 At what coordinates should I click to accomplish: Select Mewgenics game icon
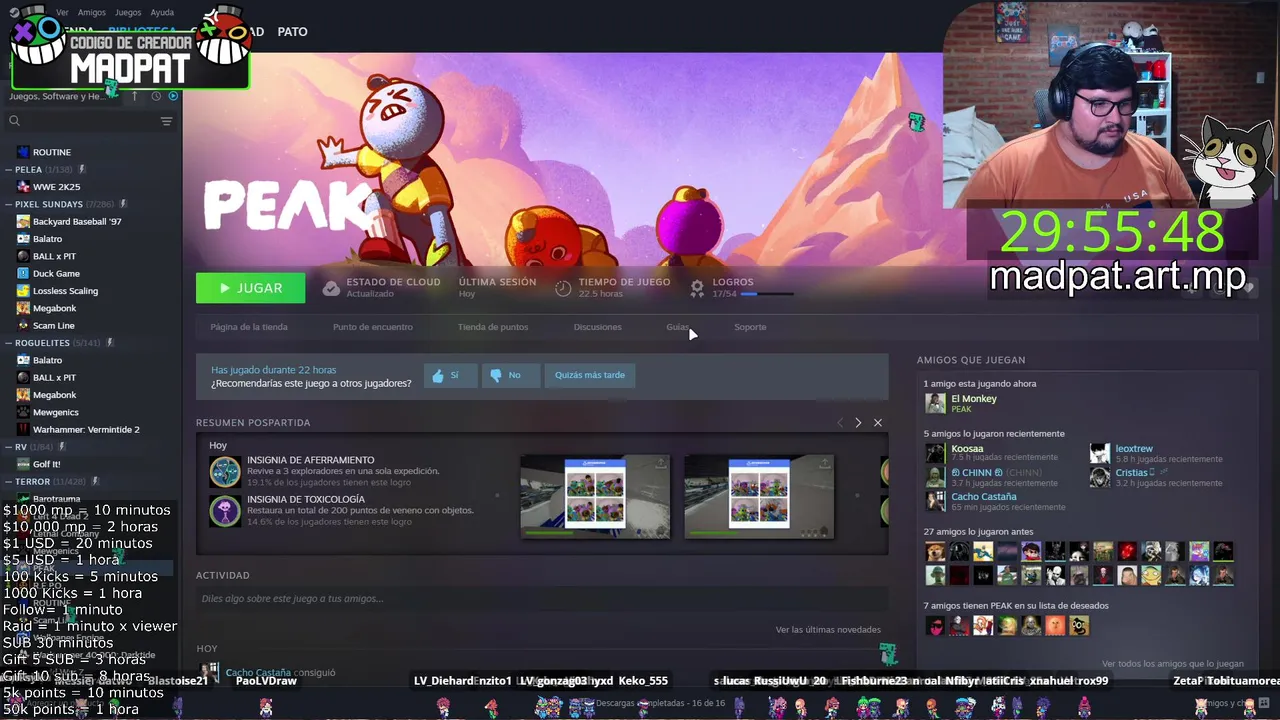(x=23, y=412)
